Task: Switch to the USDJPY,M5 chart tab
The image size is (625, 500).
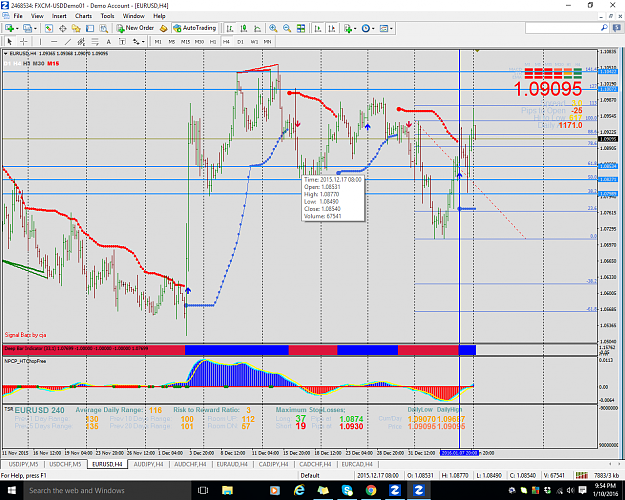Action: click(x=24, y=464)
